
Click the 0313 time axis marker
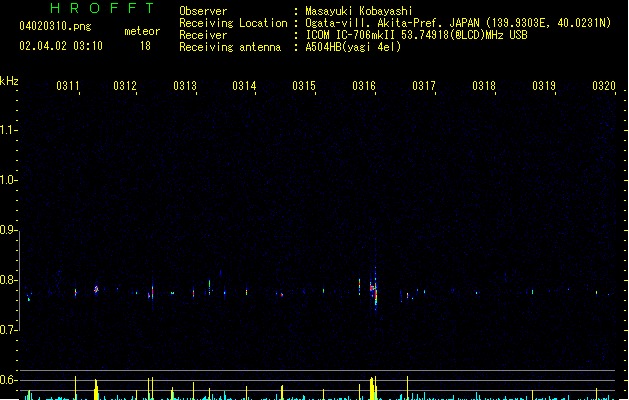point(185,86)
